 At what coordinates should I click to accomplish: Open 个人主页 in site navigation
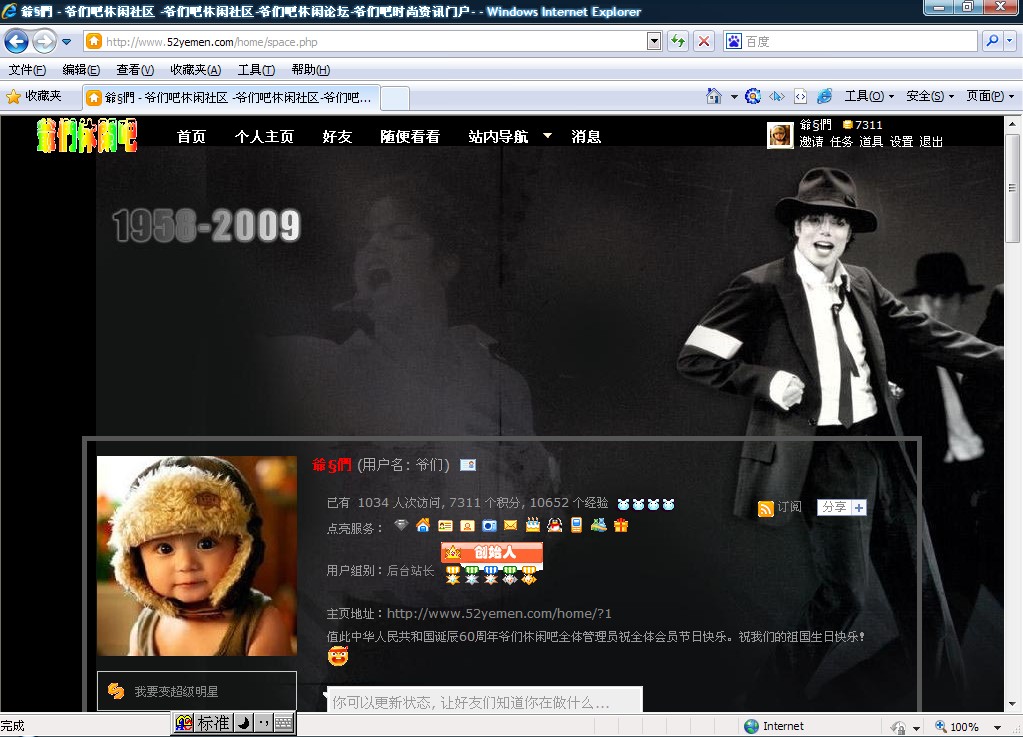264,136
